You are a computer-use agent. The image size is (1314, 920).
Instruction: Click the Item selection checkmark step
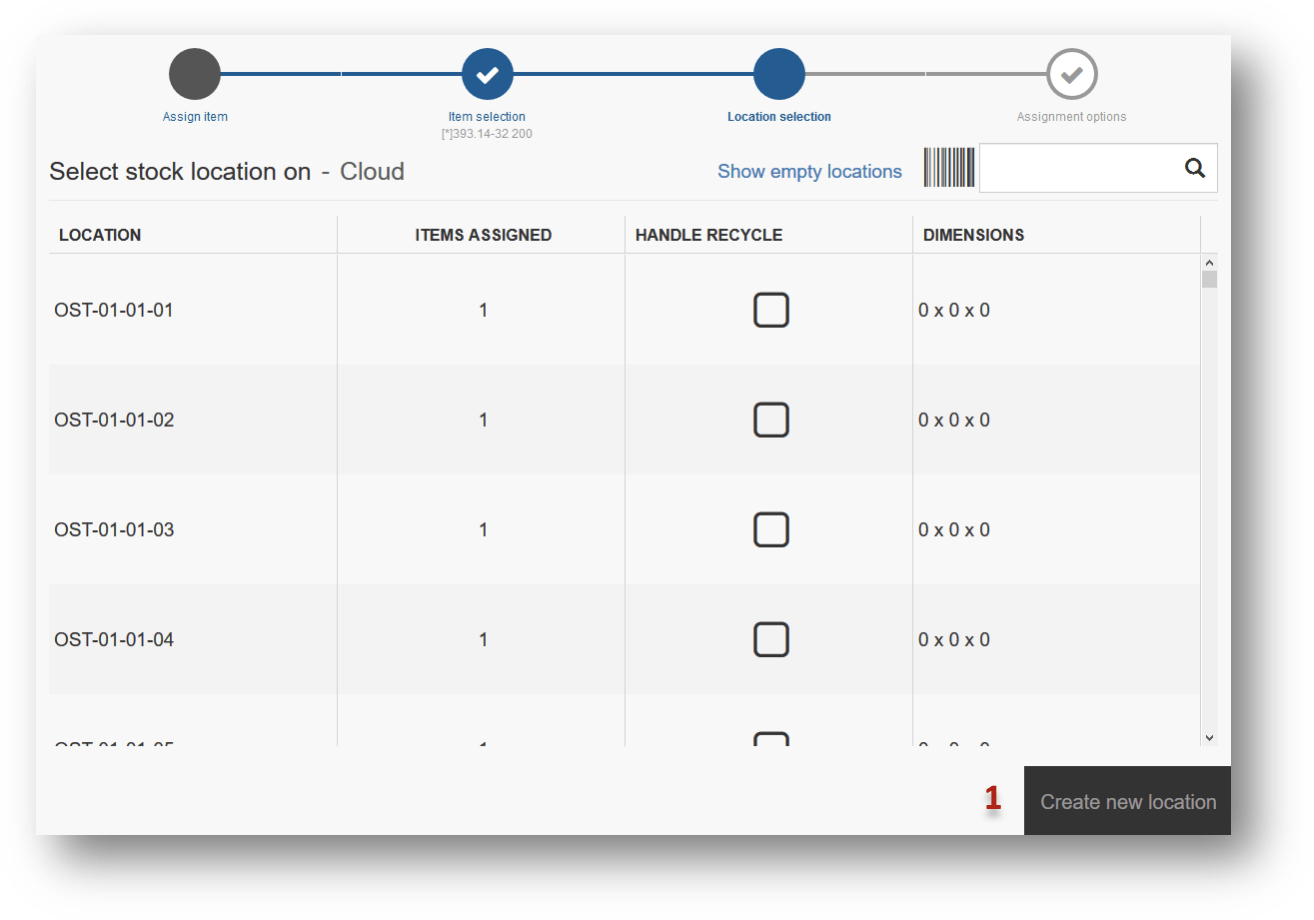coord(487,75)
